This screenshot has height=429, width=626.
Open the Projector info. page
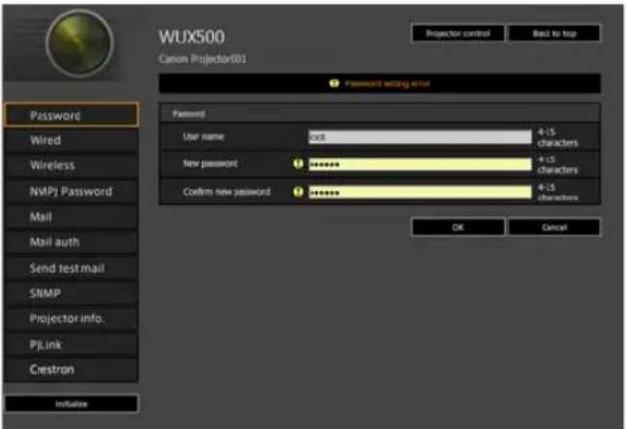pyautogui.click(x=71, y=318)
